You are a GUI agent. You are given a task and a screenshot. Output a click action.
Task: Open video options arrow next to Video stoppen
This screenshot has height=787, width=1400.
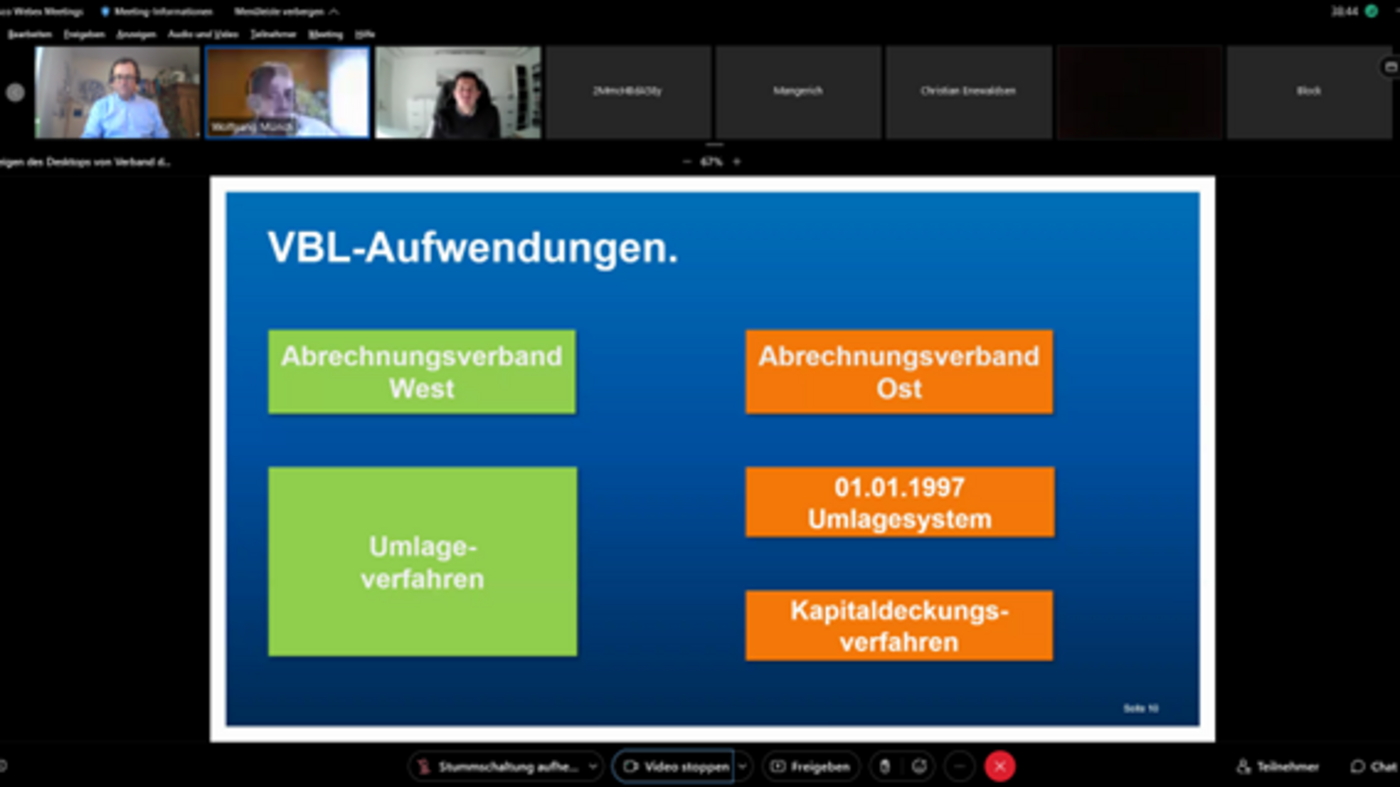click(742, 767)
